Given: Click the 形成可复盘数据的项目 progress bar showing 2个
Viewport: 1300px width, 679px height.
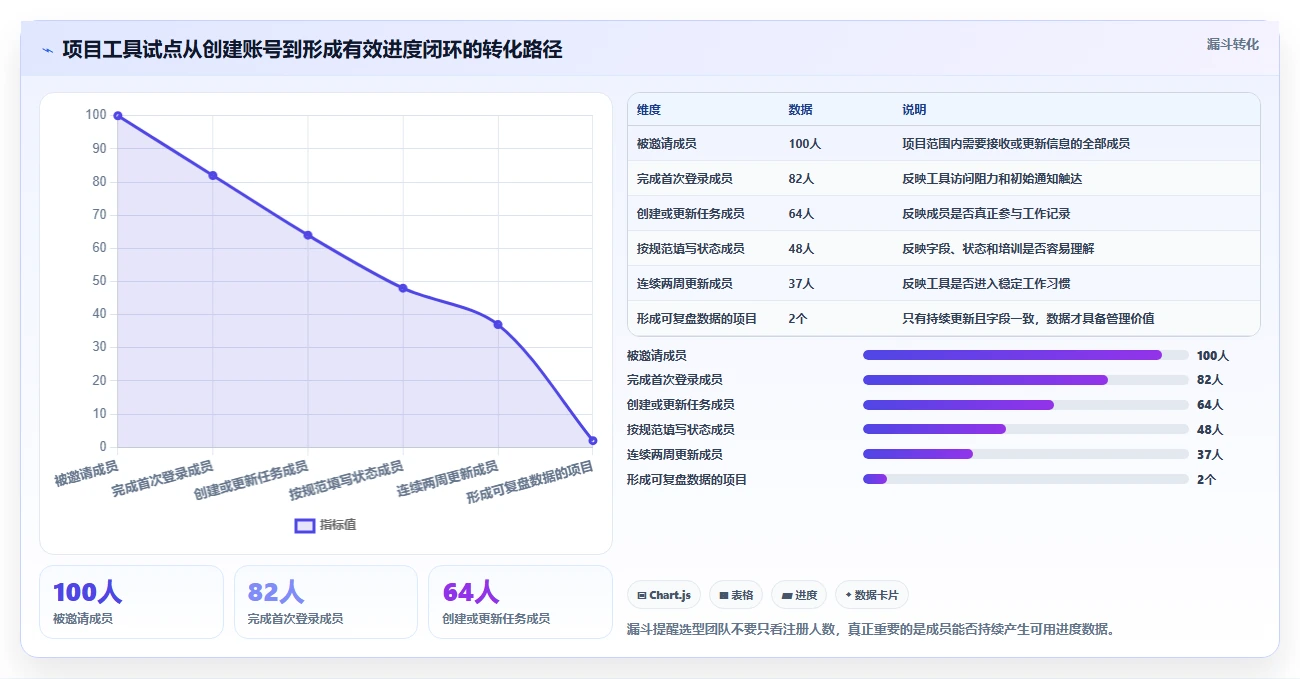Looking at the screenshot, I should 1026,479.
